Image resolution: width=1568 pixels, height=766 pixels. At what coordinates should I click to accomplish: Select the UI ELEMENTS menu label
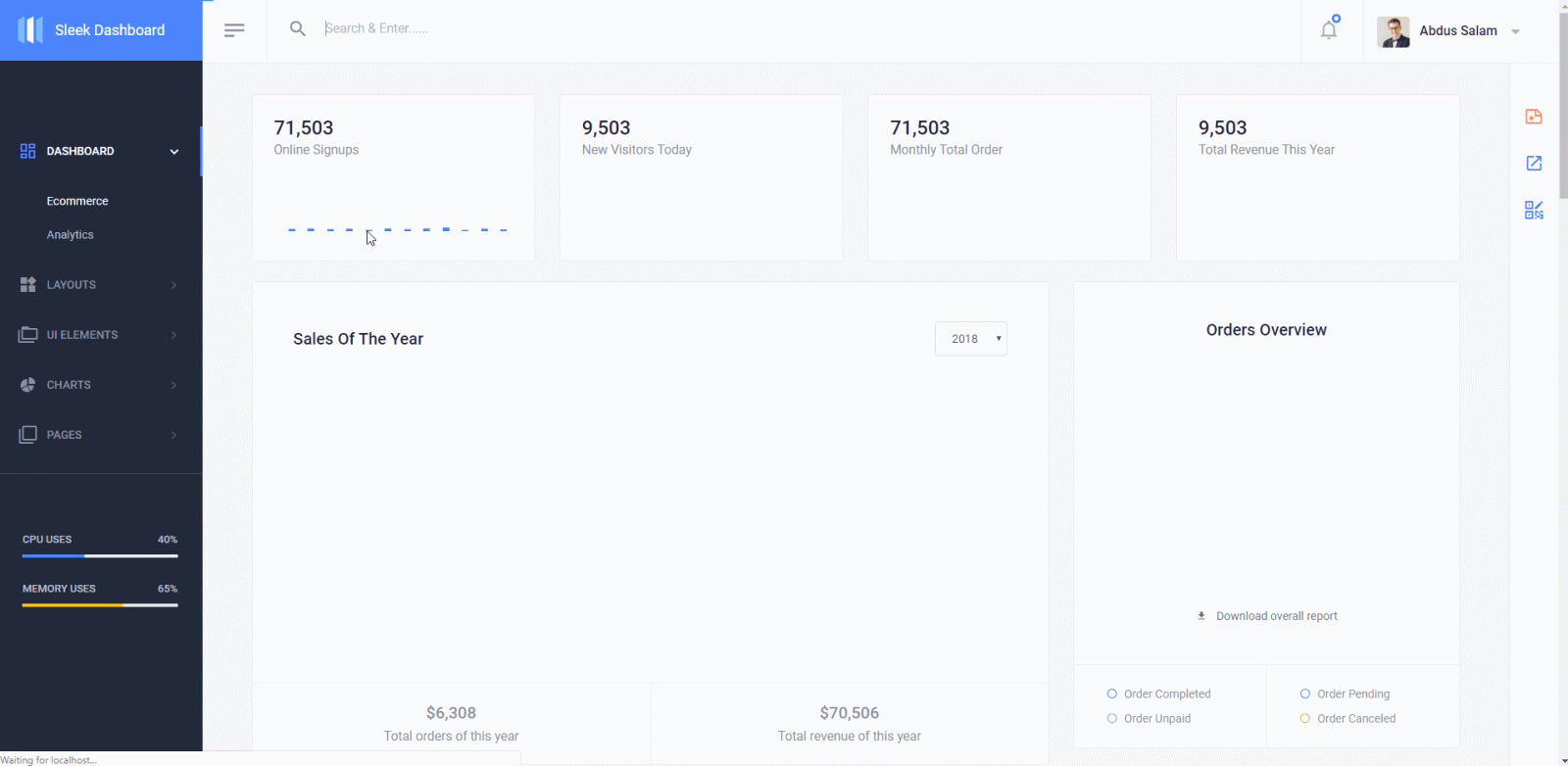[82, 335]
